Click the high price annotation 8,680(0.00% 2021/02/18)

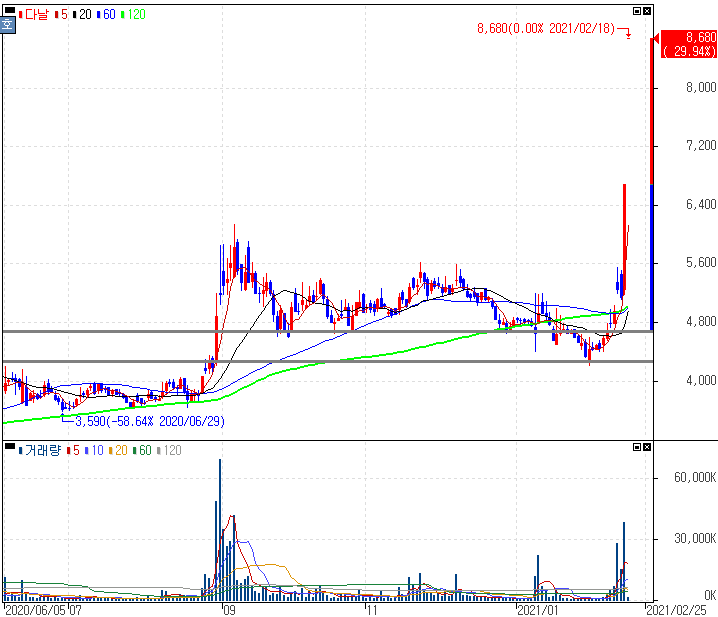tap(546, 28)
